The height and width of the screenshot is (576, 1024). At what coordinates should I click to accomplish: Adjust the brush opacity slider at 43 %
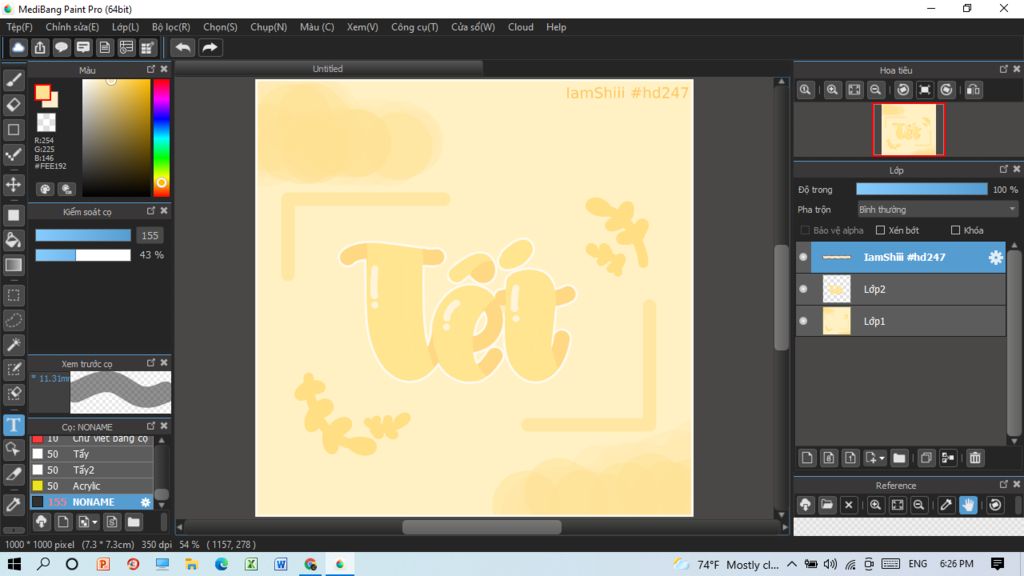coord(83,255)
